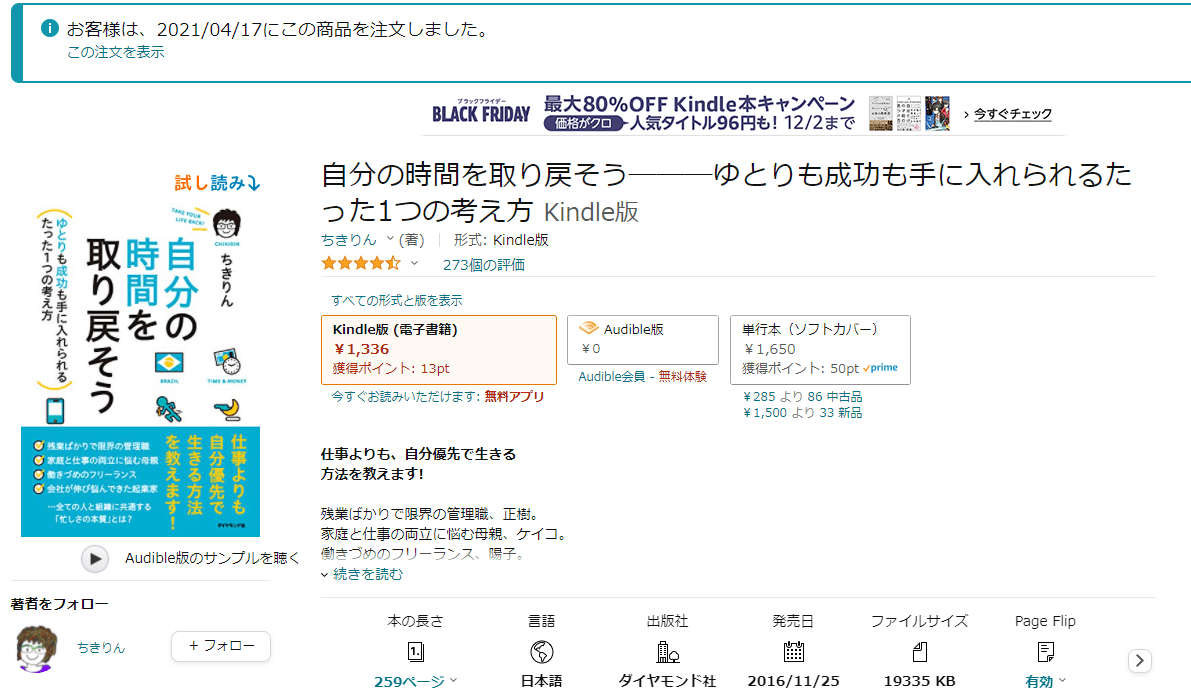1191x698 pixels.
Task: Click the ちきりん author avatar
Action: coord(36,649)
